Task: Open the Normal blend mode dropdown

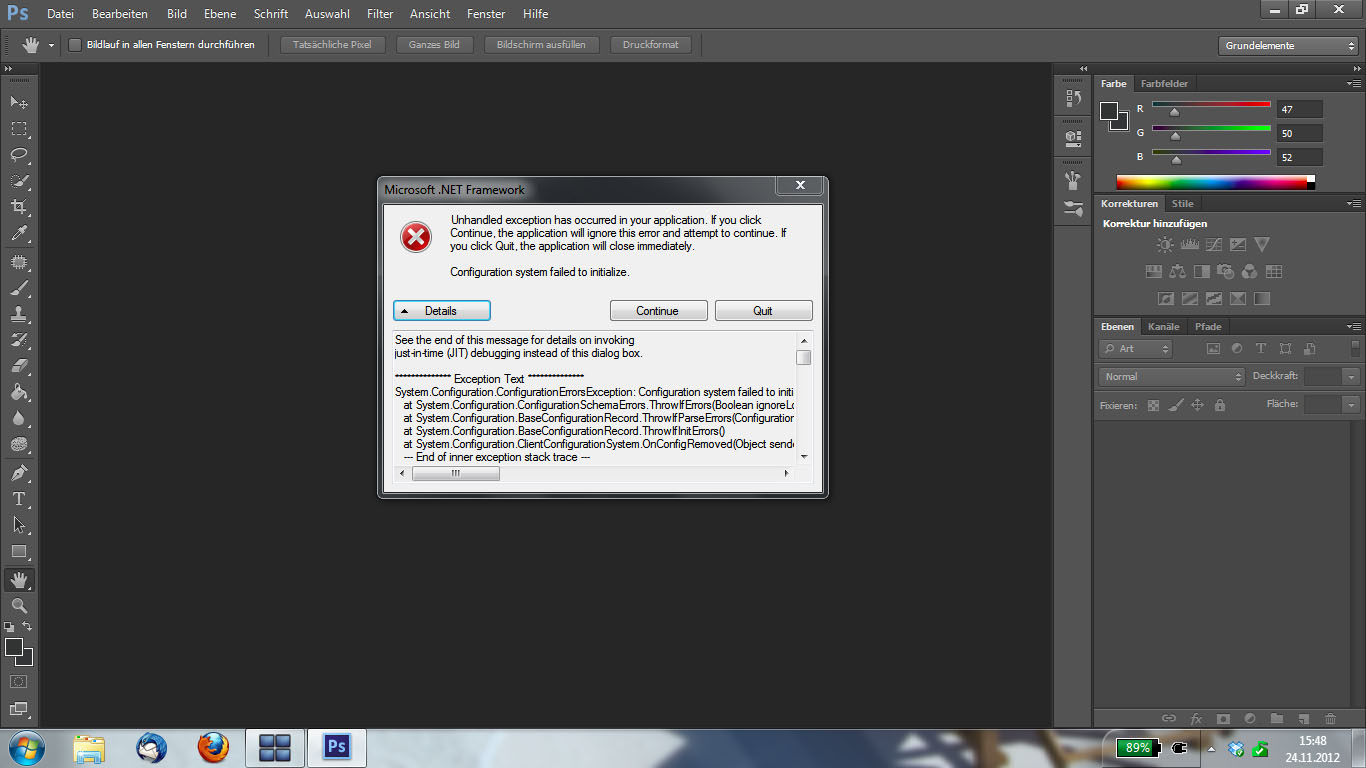Action: [1171, 376]
